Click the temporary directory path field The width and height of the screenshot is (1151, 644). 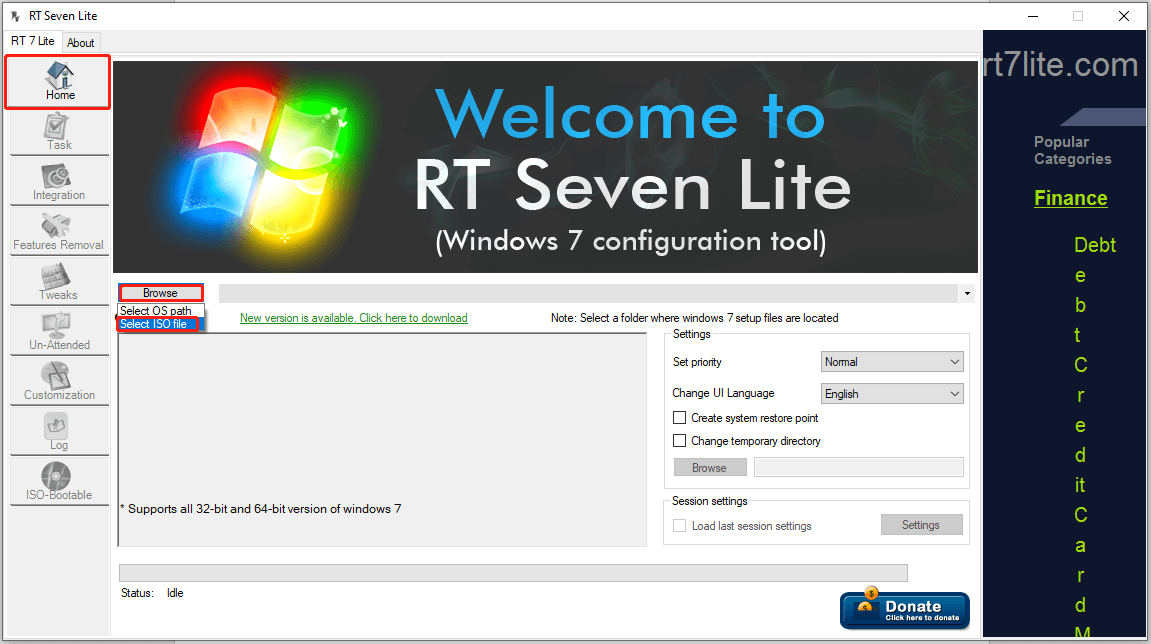click(859, 467)
